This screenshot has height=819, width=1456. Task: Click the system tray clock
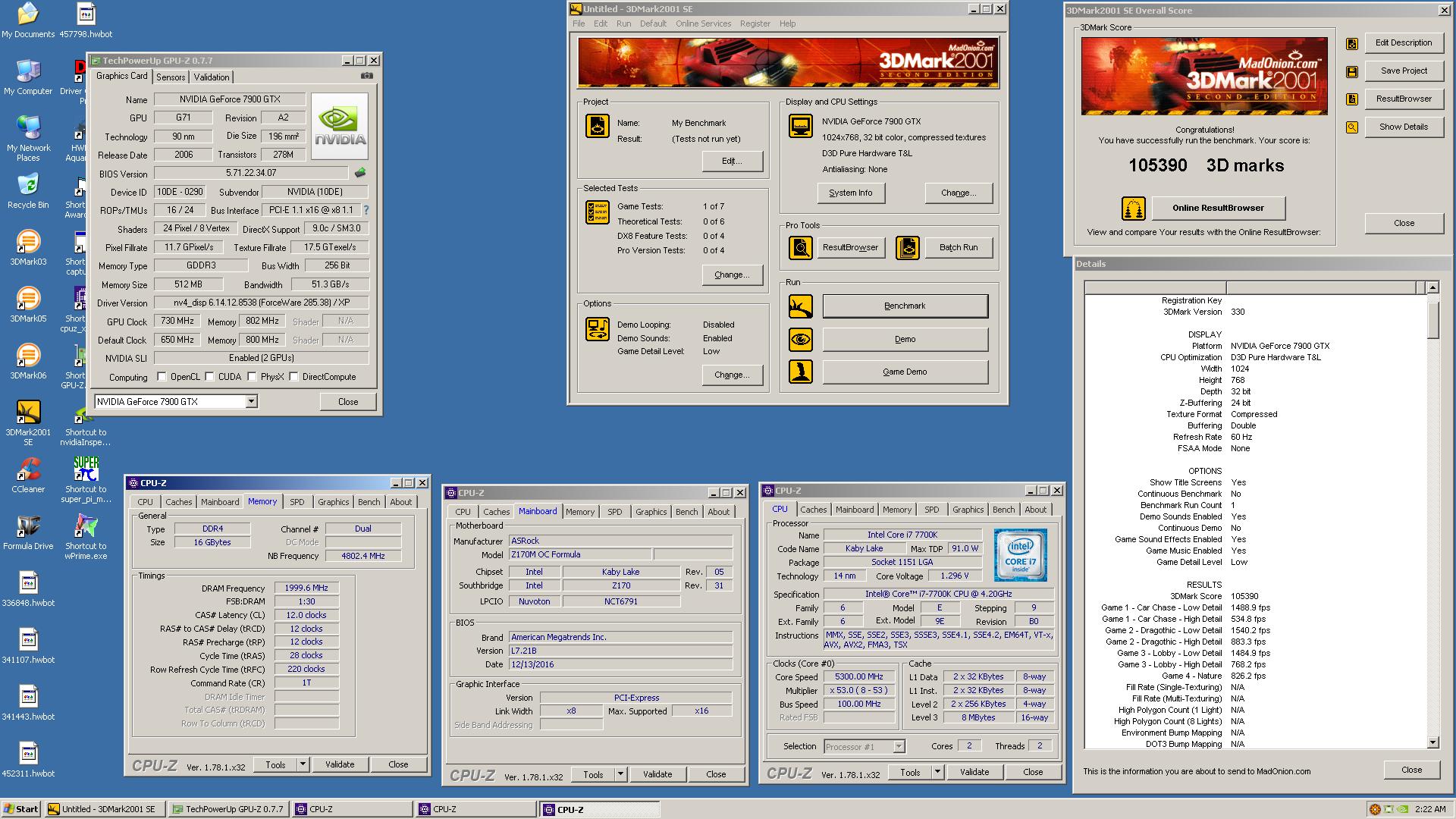coord(1430,809)
